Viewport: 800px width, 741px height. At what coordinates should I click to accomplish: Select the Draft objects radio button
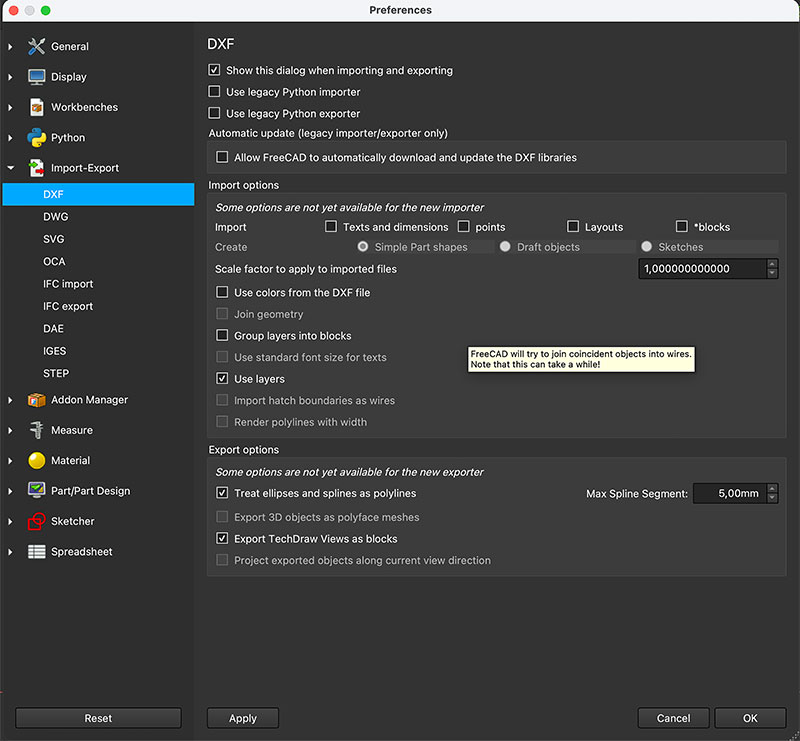click(x=505, y=247)
